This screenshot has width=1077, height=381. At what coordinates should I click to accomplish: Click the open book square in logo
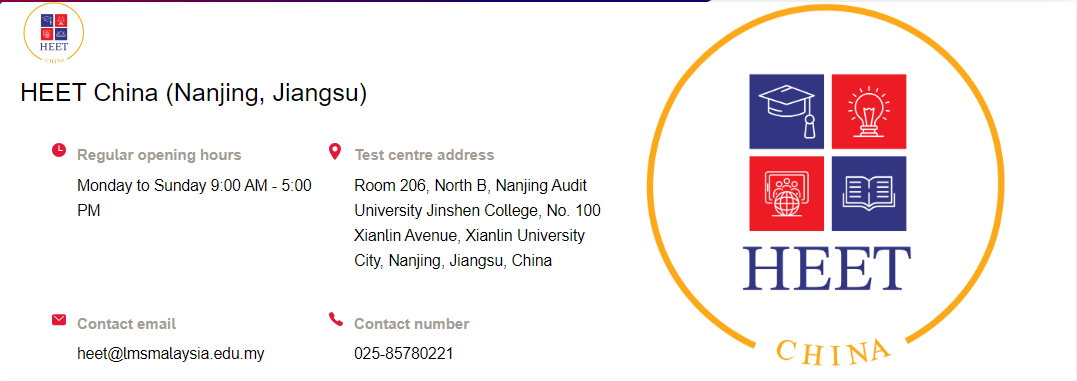pyautogui.click(x=869, y=194)
